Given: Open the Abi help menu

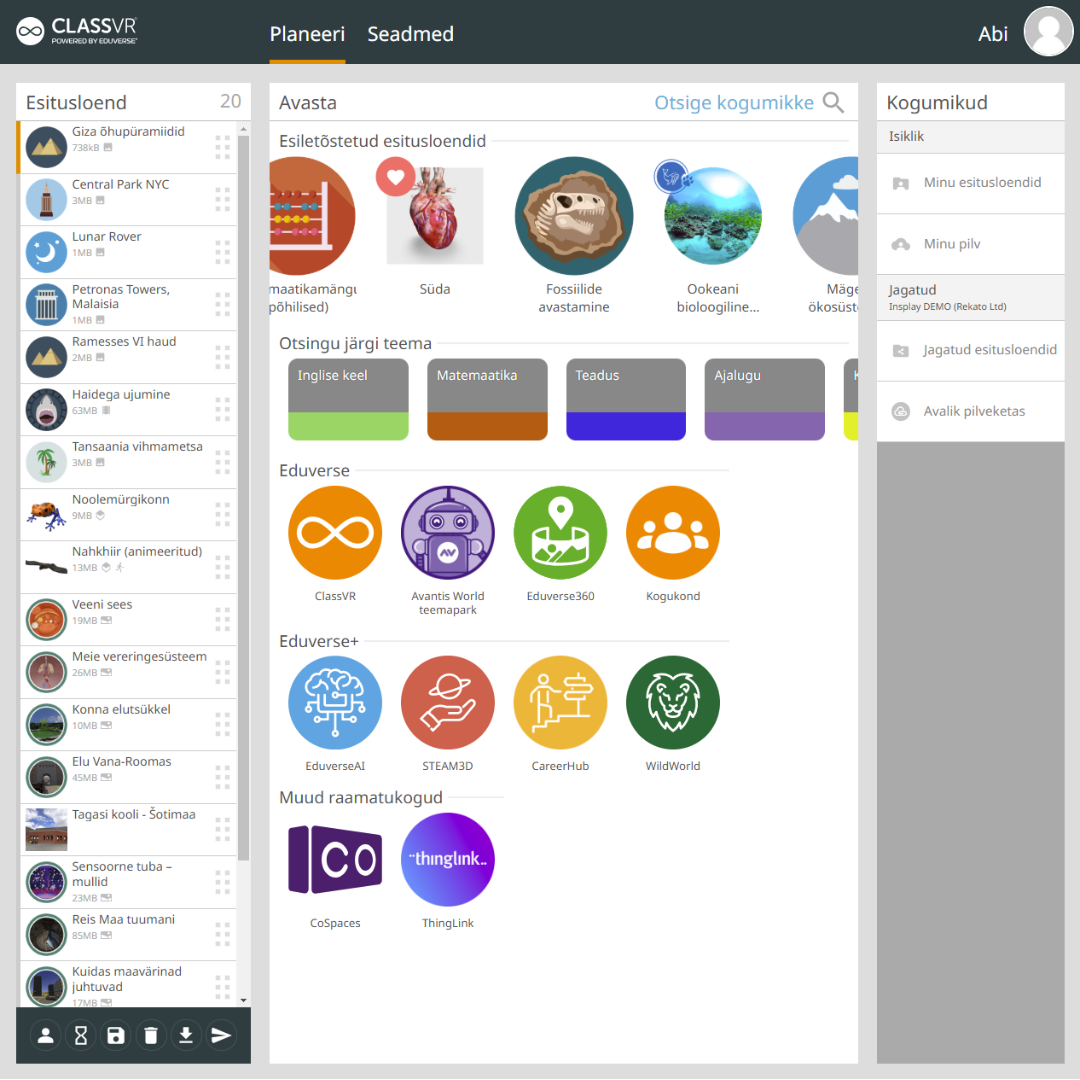Looking at the screenshot, I should coord(992,33).
